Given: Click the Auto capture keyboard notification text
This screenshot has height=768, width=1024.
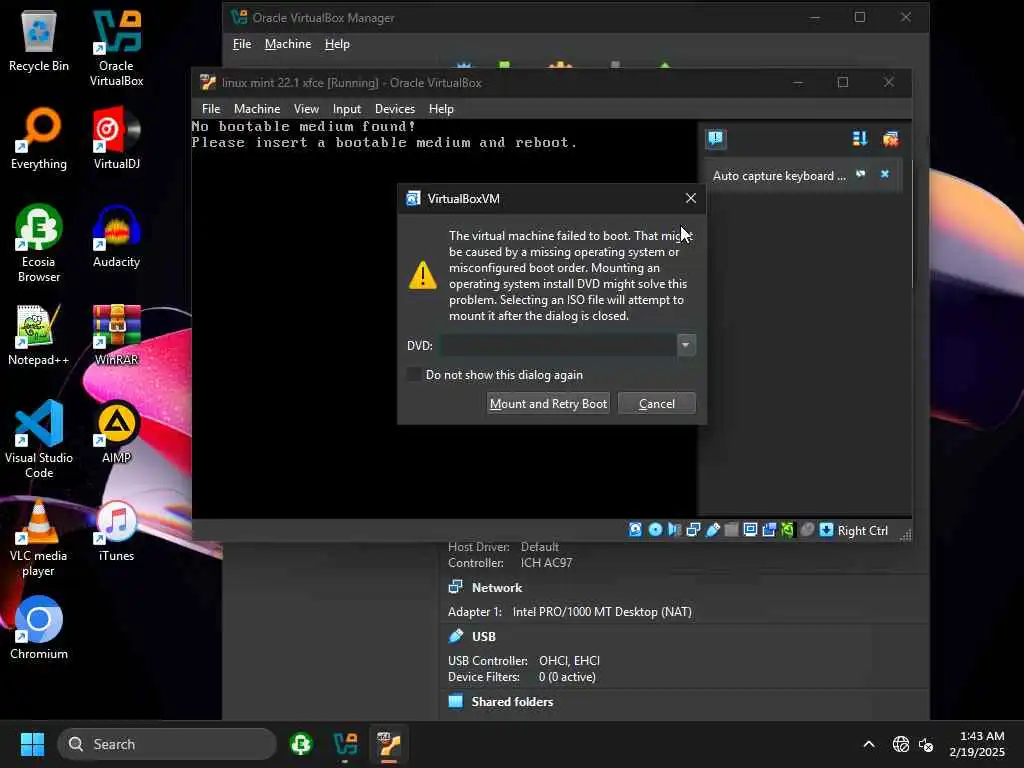Looking at the screenshot, I should [779, 176].
